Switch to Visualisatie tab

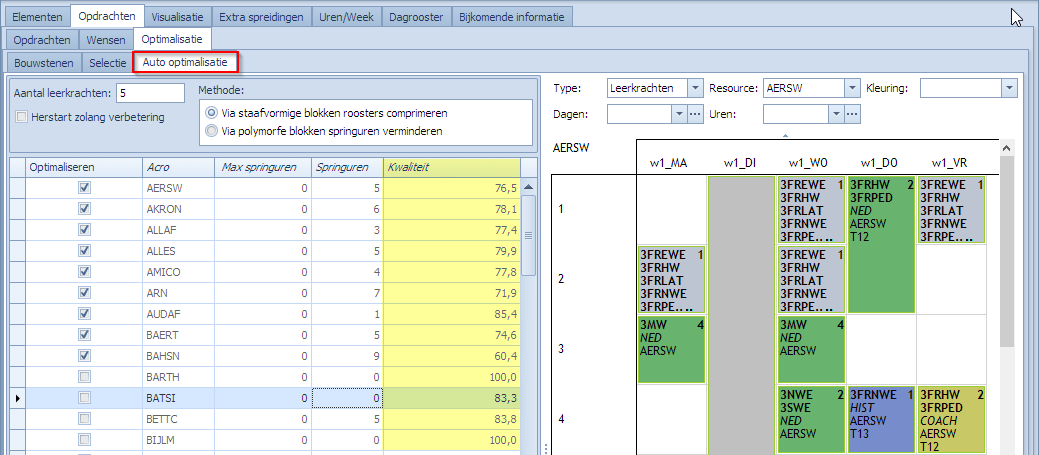coord(178,17)
